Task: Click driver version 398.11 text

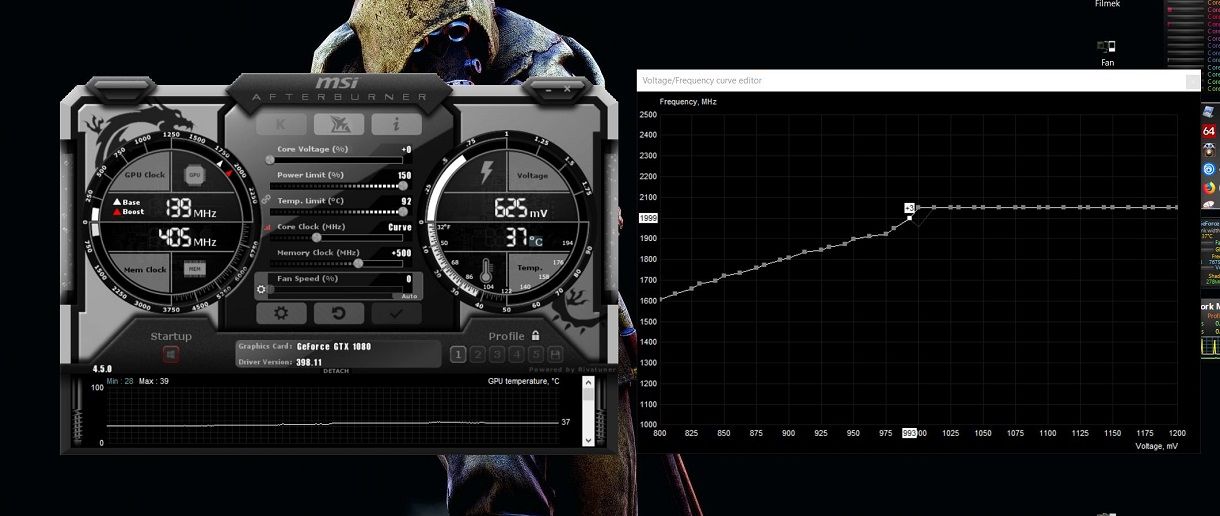Action: 309,362
